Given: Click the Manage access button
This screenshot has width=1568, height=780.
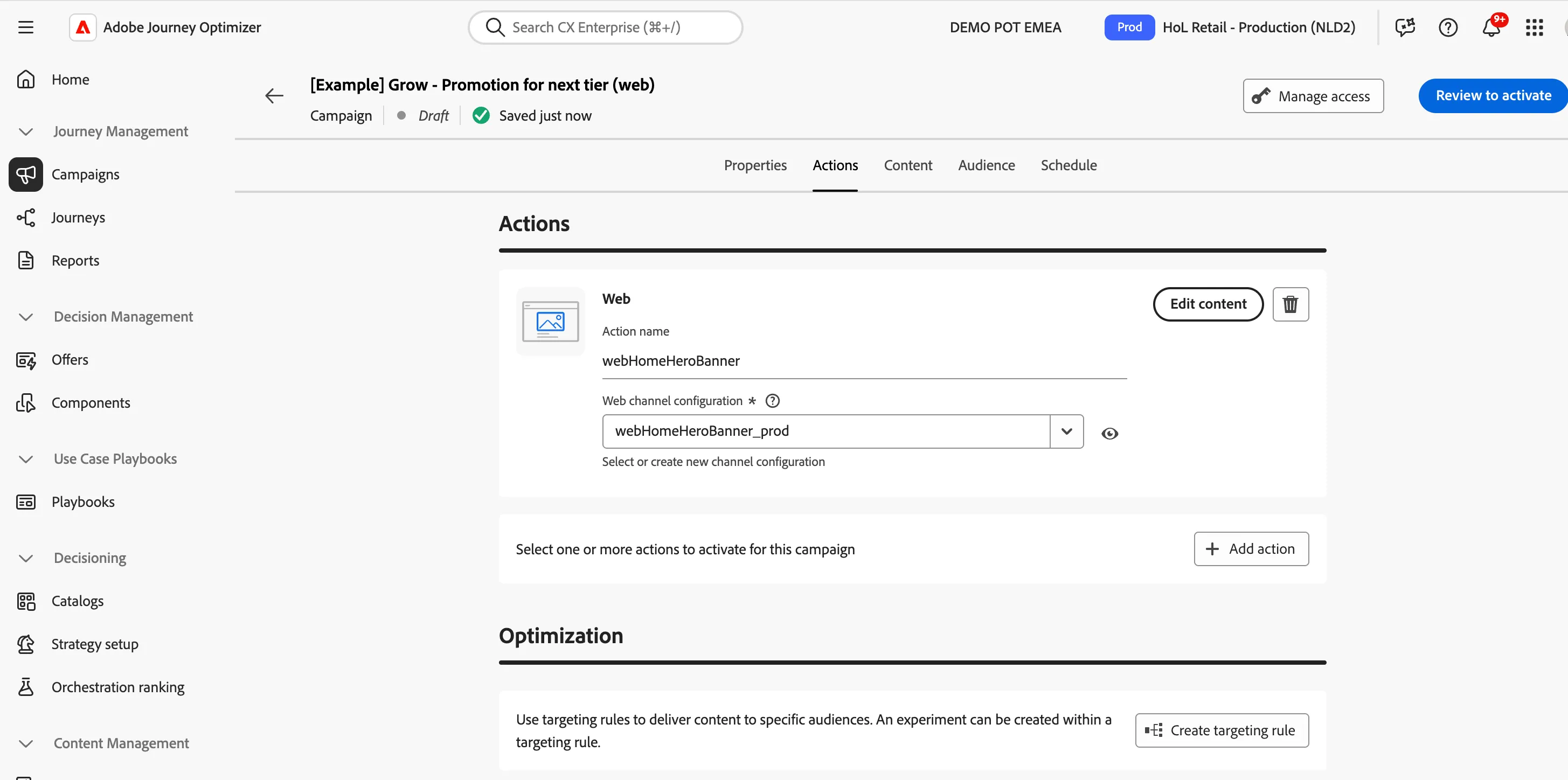Looking at the screenshot, I should (x=1313, y=96).
